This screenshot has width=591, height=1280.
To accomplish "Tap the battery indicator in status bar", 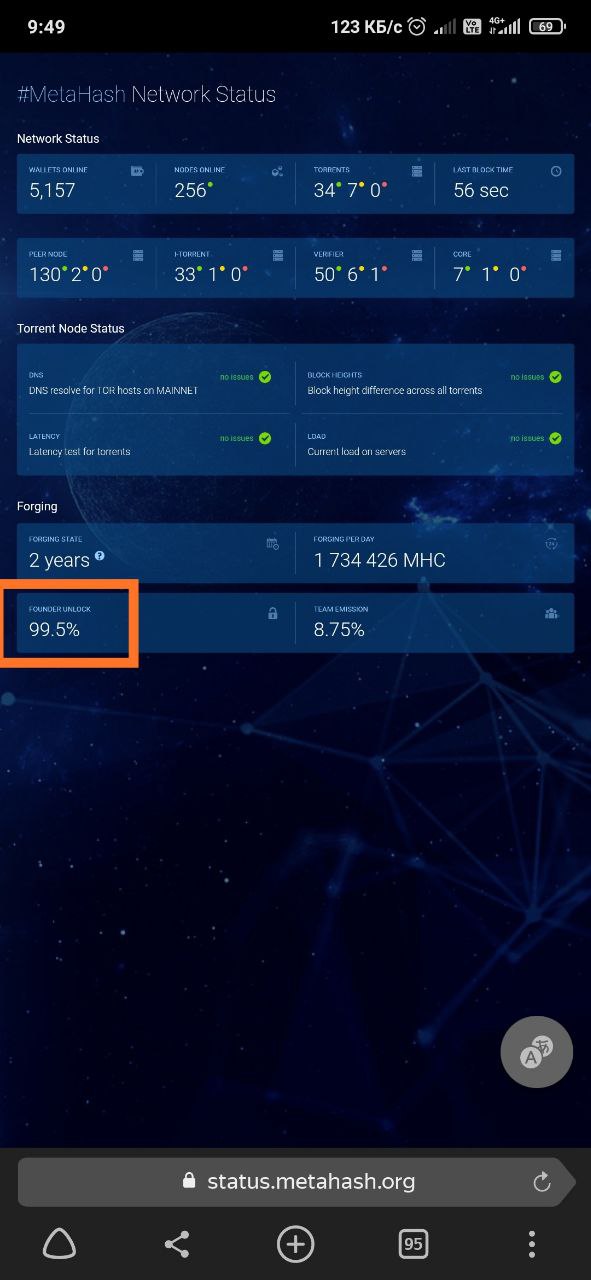I will pos(546,27).
